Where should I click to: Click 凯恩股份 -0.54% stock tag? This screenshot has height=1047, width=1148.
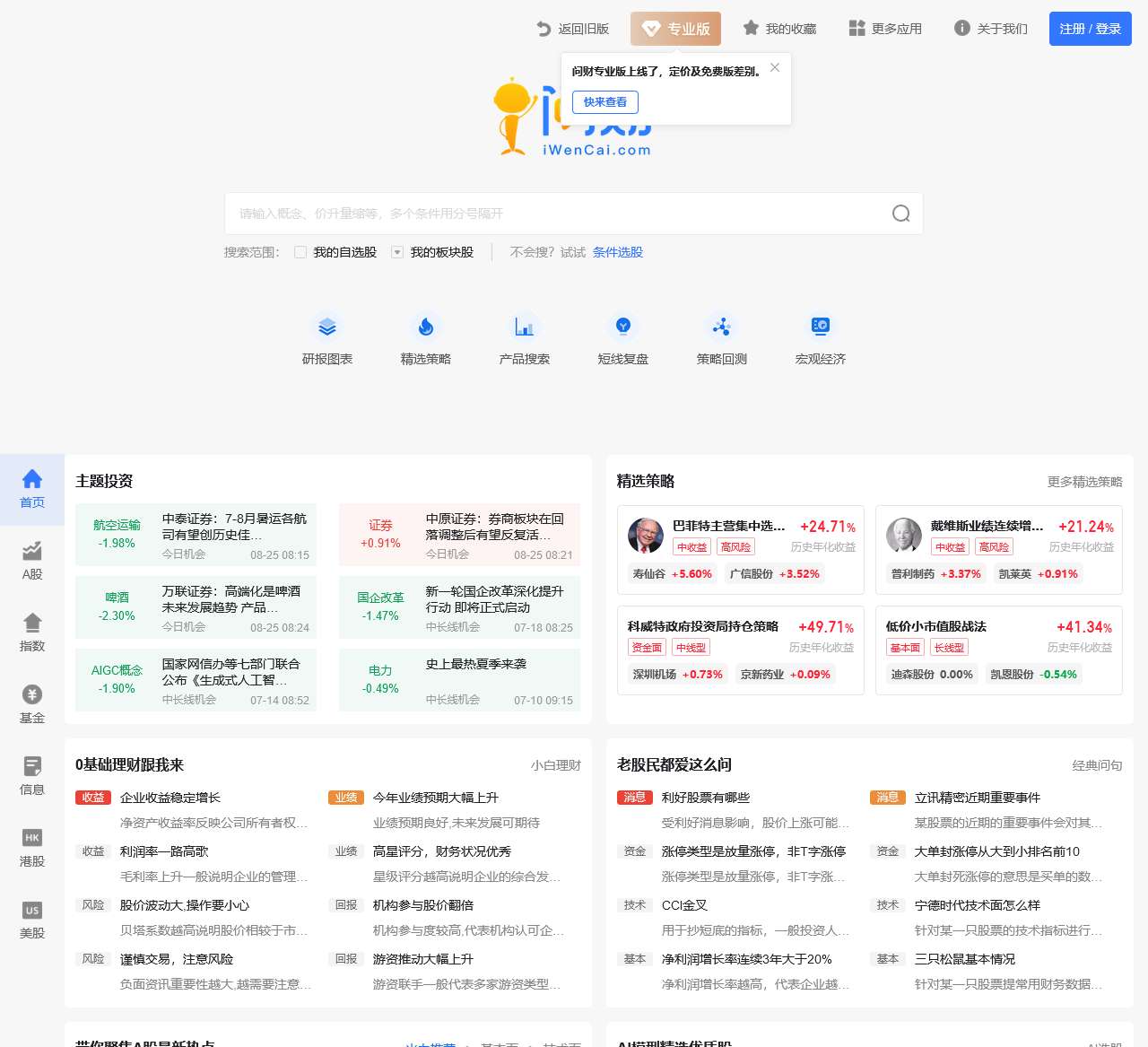click(x=1033, y=675)
